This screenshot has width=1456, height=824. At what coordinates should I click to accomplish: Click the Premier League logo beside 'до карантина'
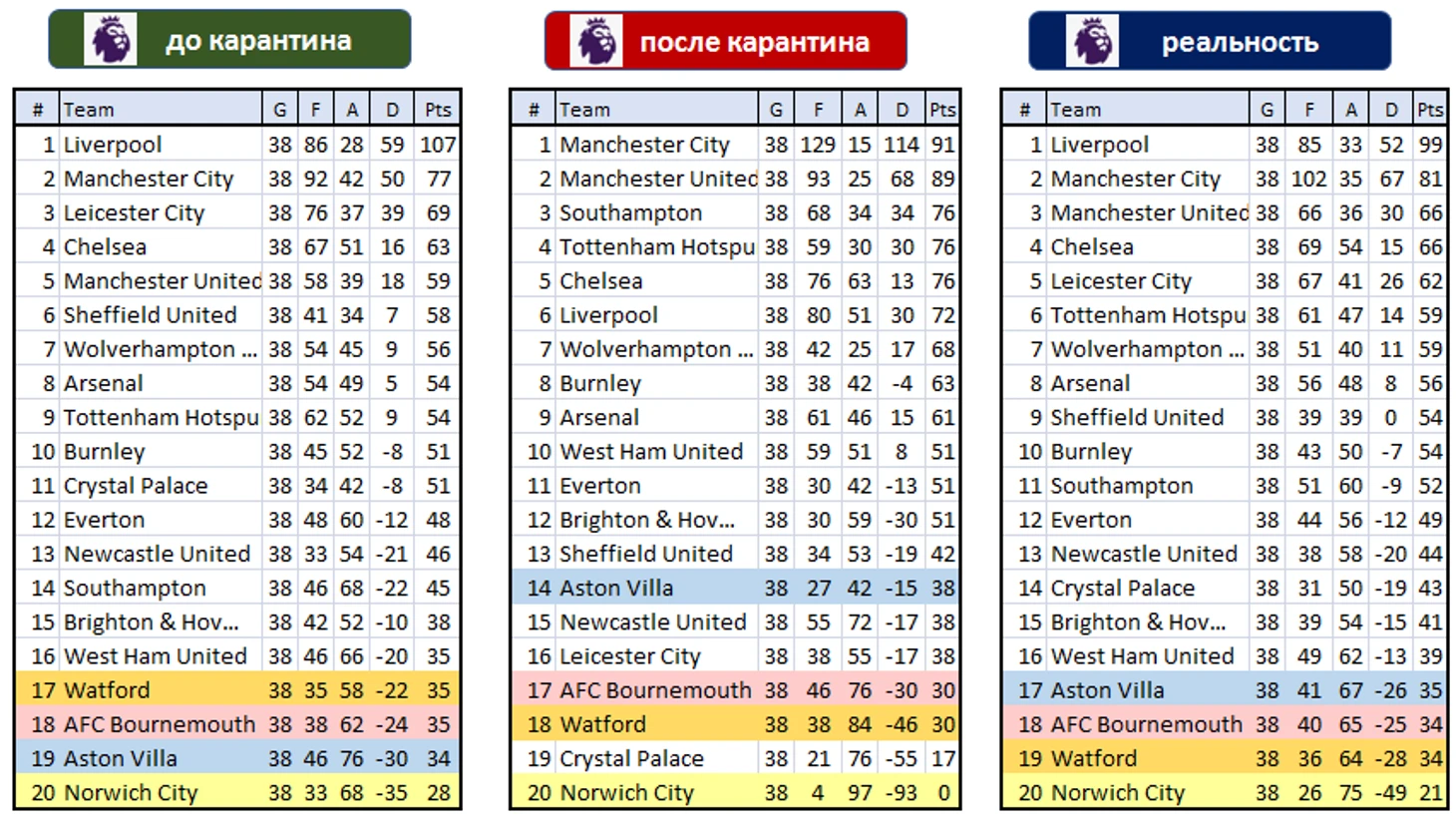(111, 40)
